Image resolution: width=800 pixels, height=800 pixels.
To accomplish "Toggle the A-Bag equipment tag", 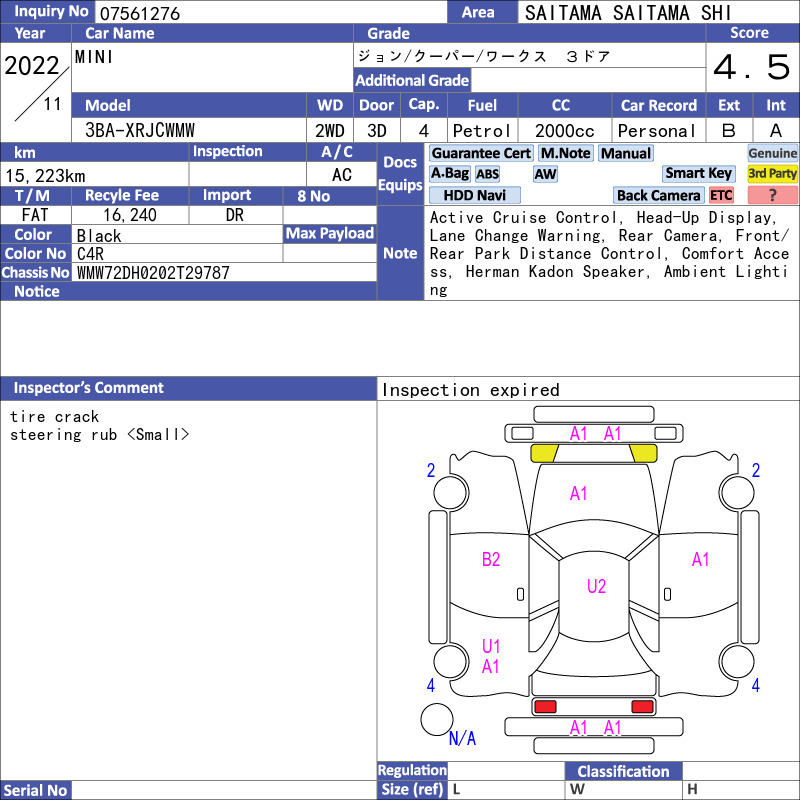I will pyautogui.click(x=449, y=174).
